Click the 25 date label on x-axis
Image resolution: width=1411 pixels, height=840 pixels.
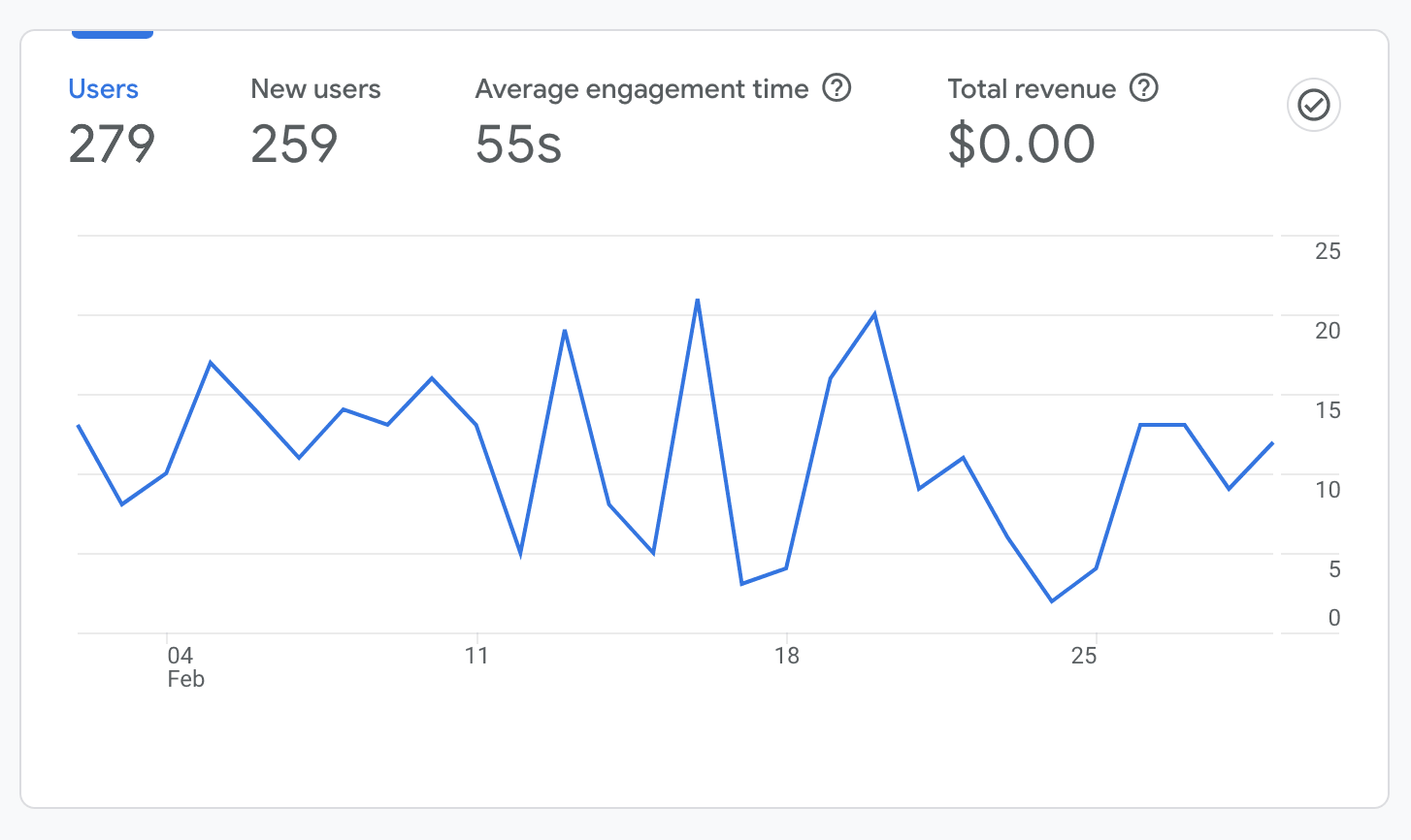pos(1084,656)
